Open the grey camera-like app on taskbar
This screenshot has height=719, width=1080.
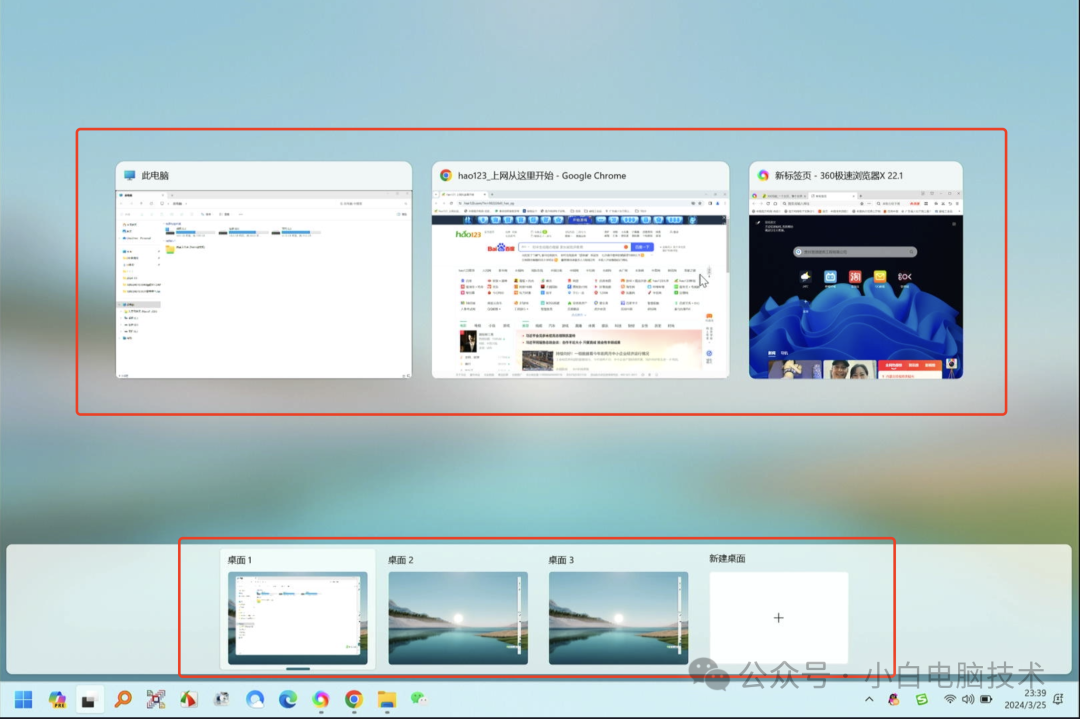pyautogui.click(x=222, y=700)
